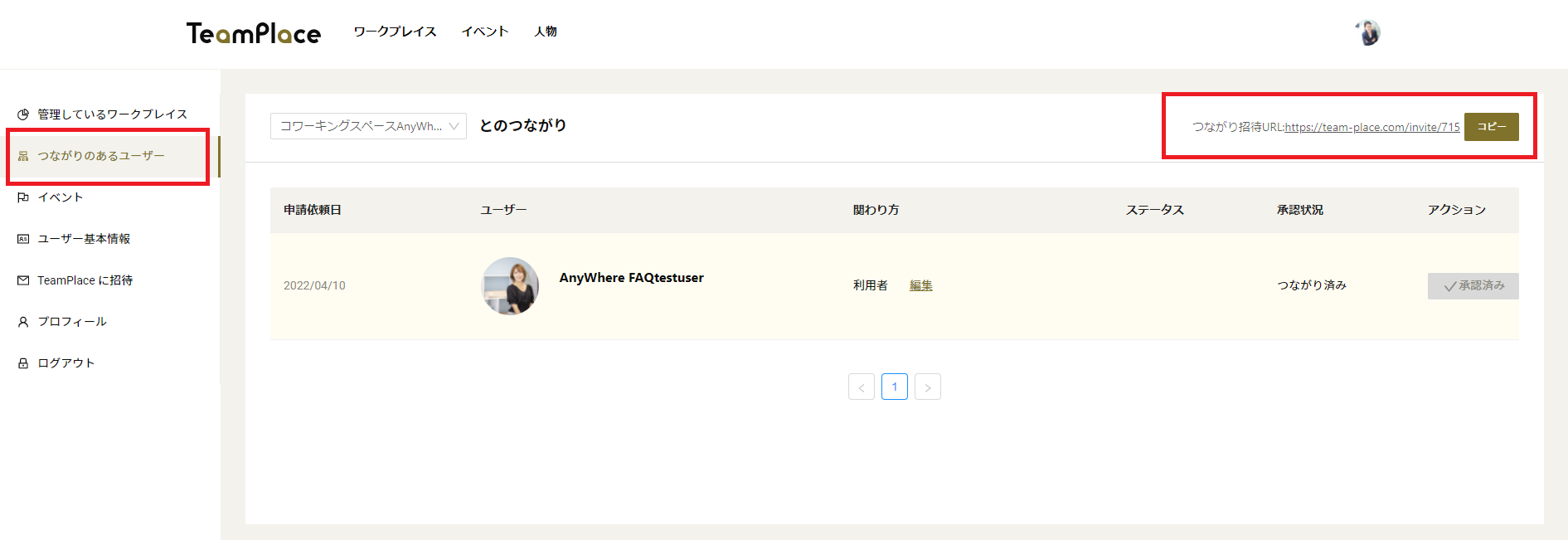Open the ワークプレイス top menu

(x=395, y=32)
